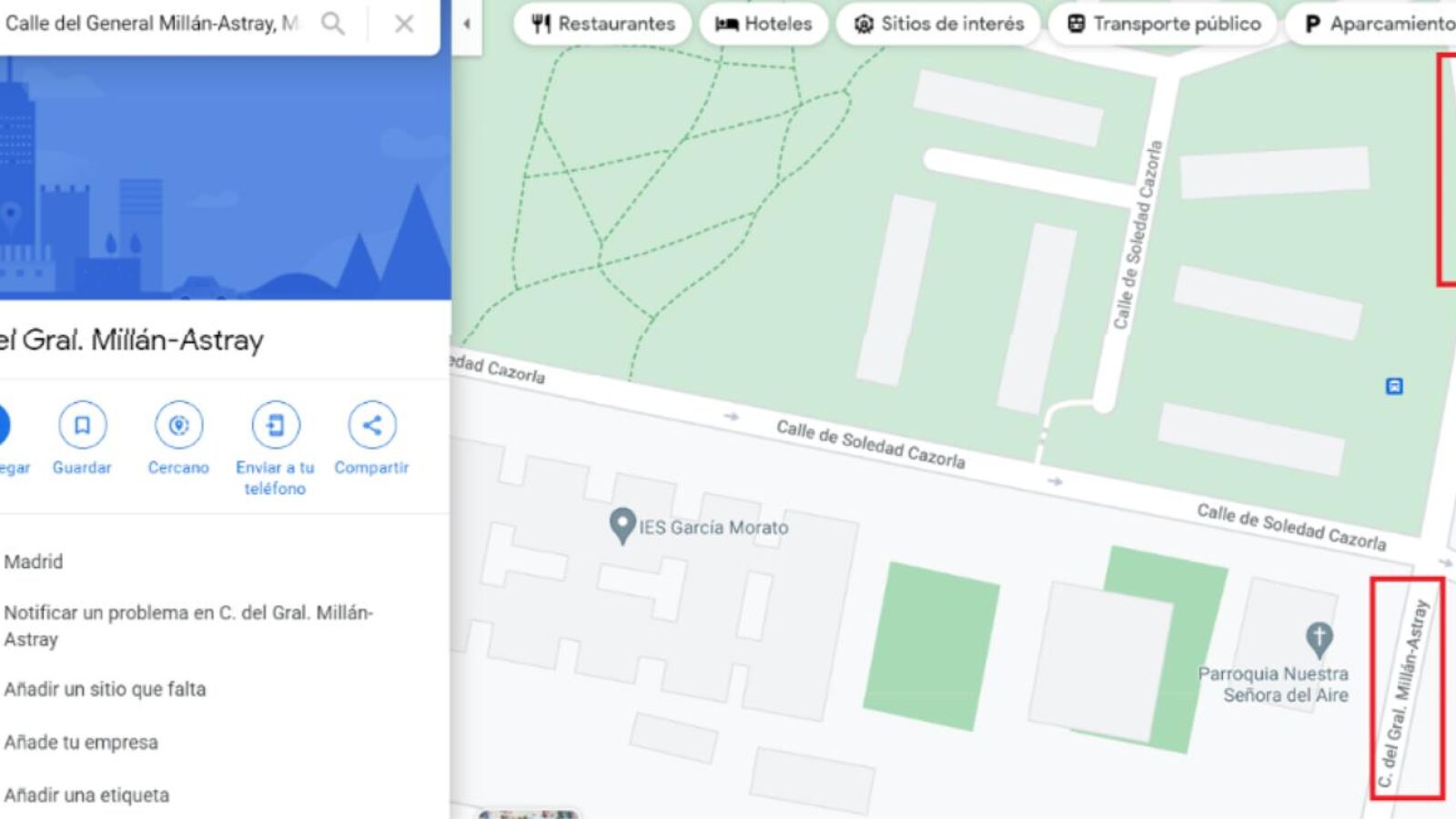Click Enviar a tu teléfono icon
This screenshot has height=819, width=1456.
pyautogui.click(x=275, y=425)
